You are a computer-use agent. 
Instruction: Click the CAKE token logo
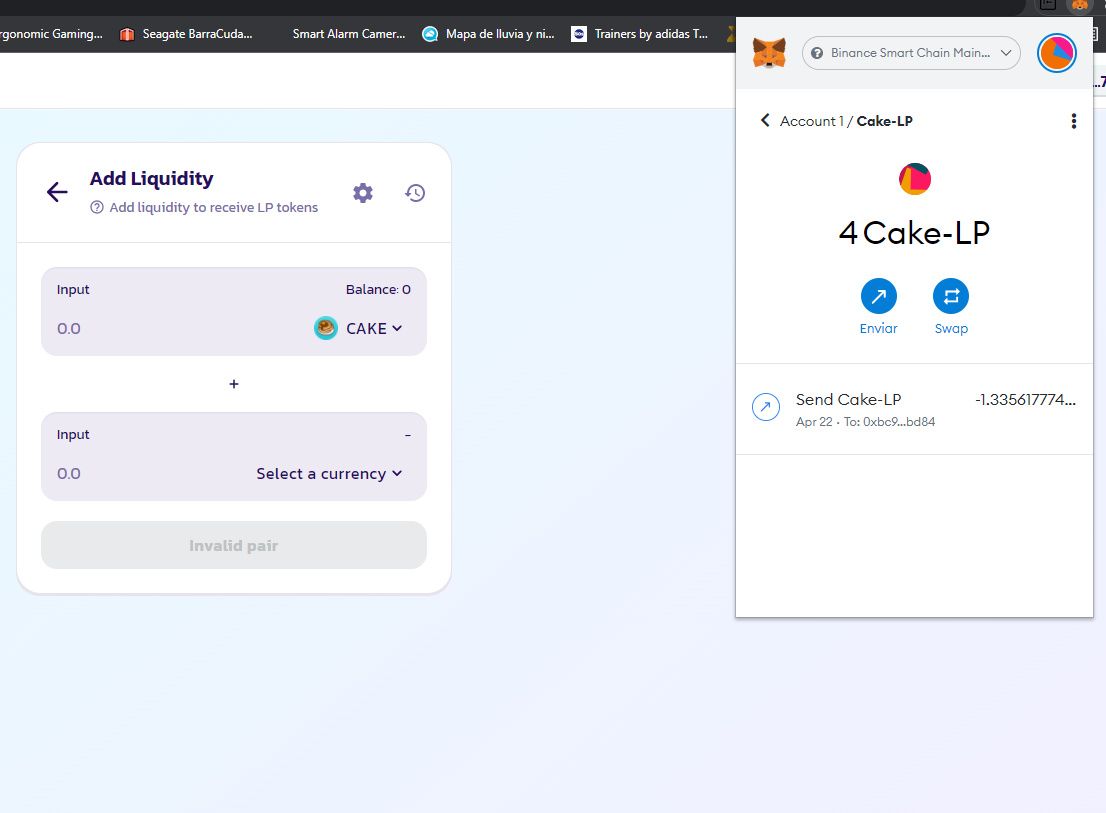325,328
